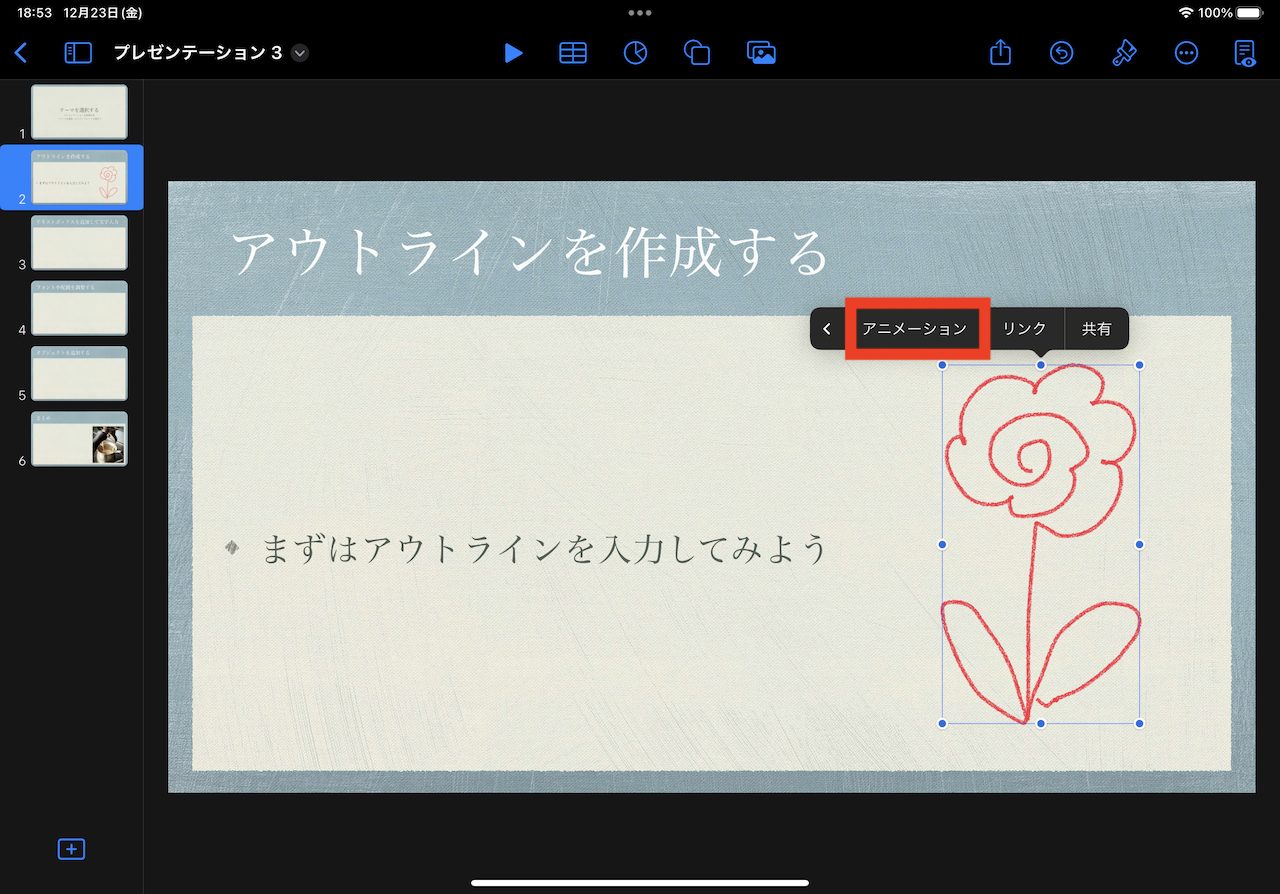Insert media (photo) icon
The height and width of the screenshot is (894, 1280).
(x=761, y=53)
